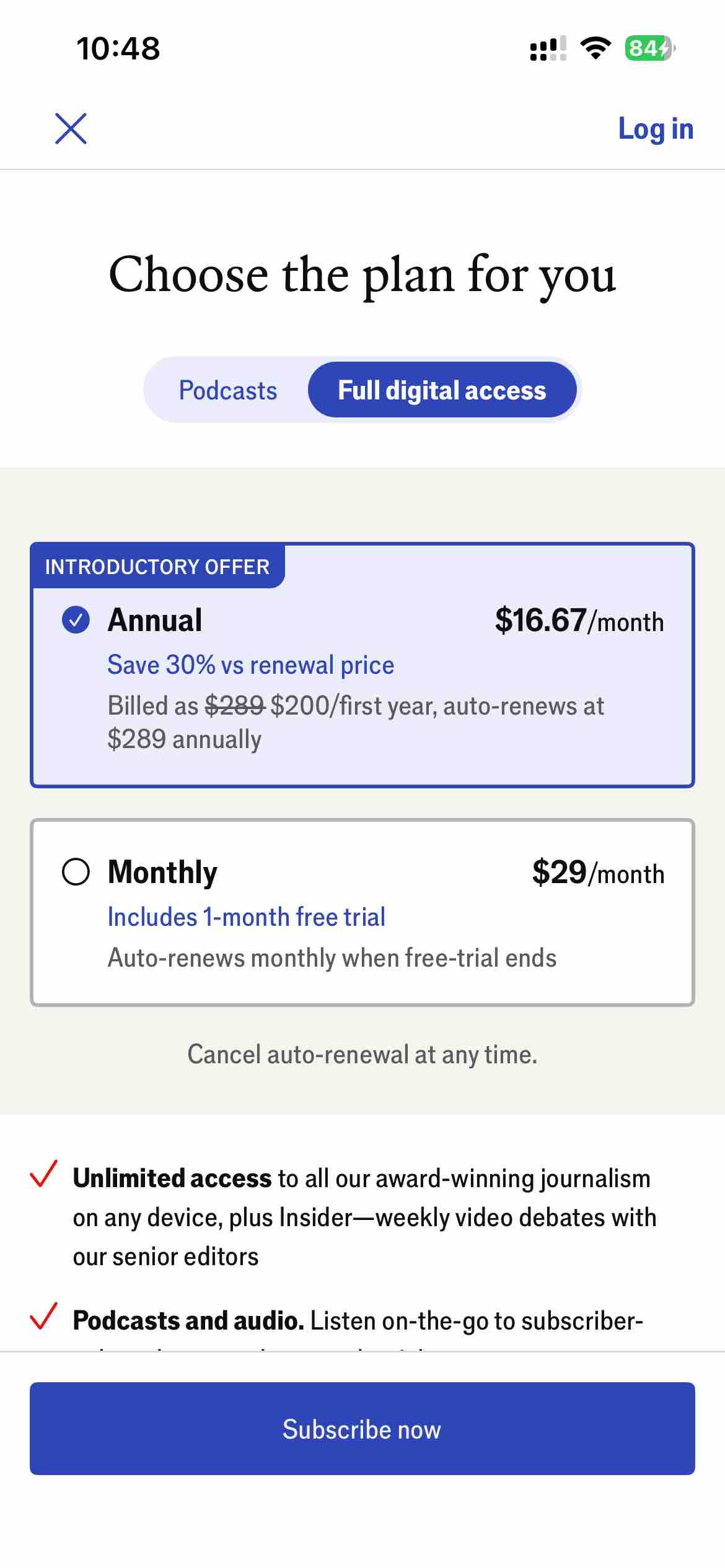Tap "Save 30% vs renewal price" text

coord(251,665)
